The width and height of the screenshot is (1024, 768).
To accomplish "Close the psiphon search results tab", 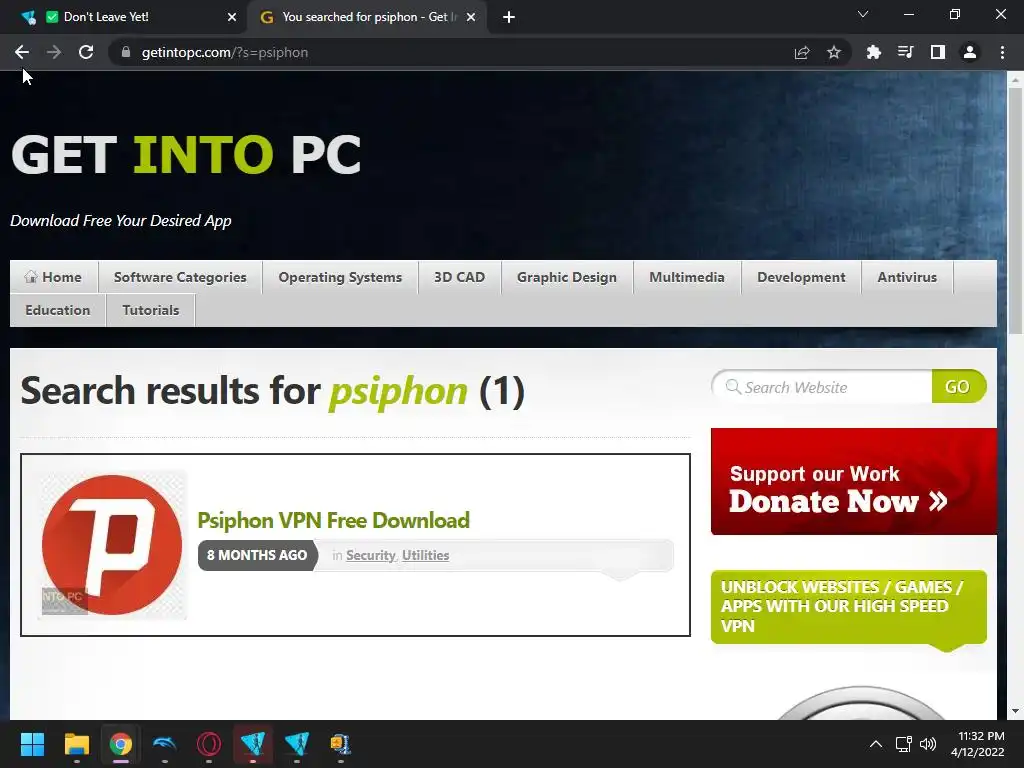I will pyautogui.click(x=471, y=17).
